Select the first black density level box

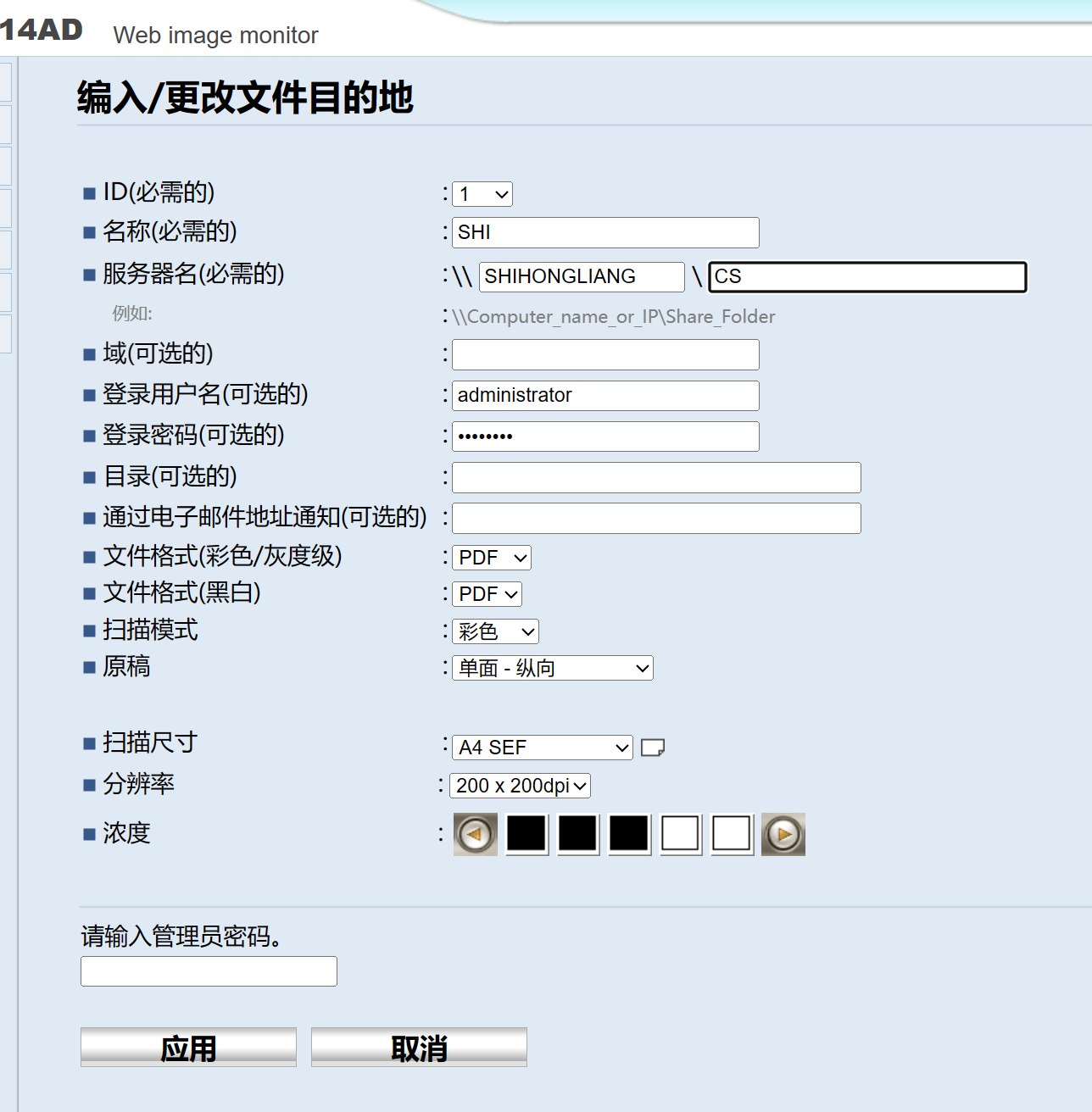click(x=526, y=834)
